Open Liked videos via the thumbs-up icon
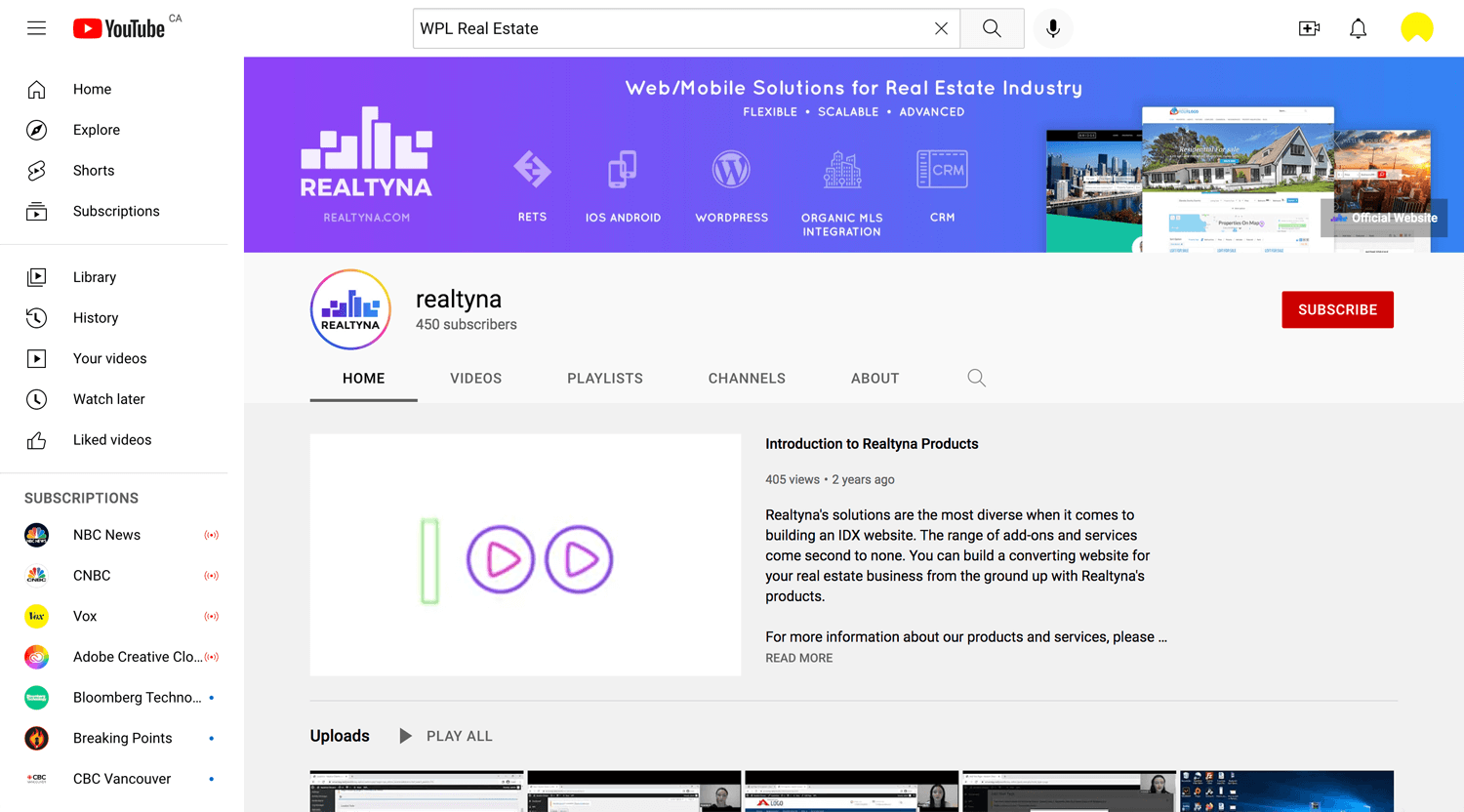 36,440
